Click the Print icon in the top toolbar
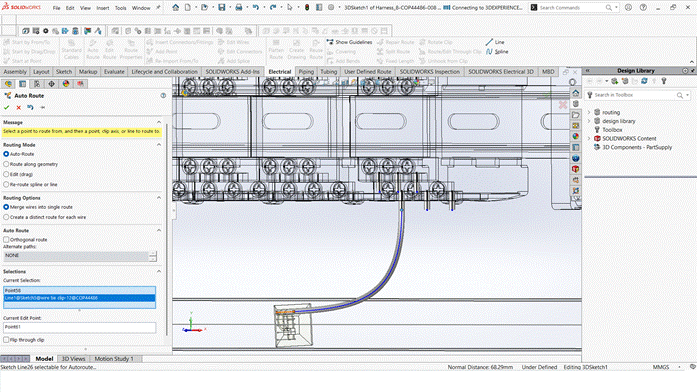 [x=239, y=8]
